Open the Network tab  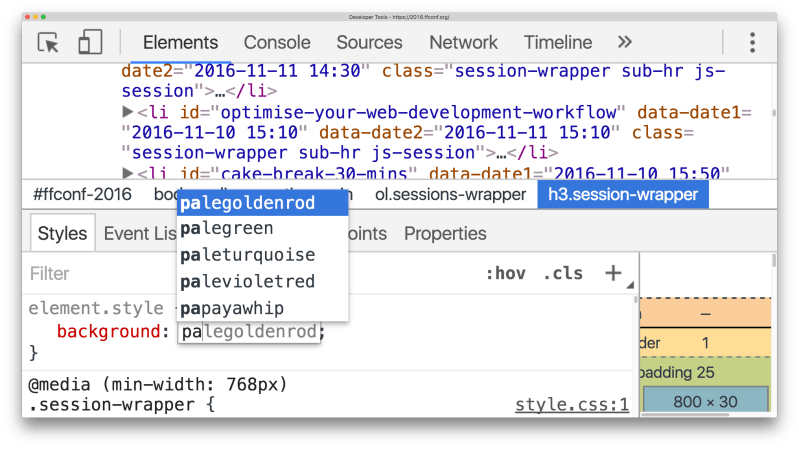point(463,42)
